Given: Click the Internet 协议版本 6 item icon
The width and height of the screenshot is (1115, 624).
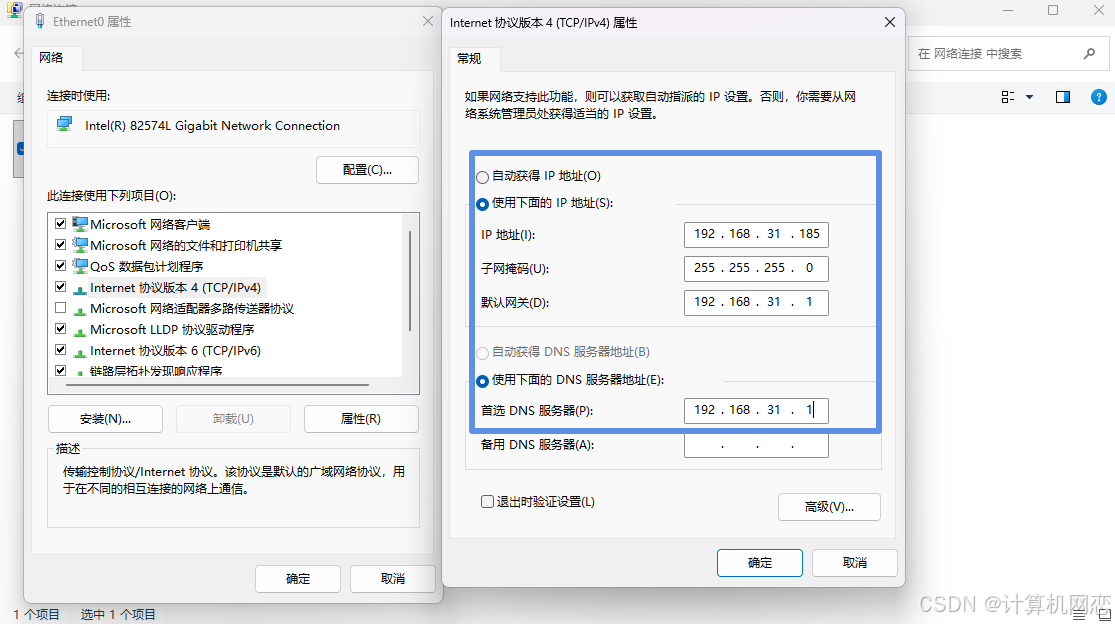Looking at the screenshot, I should coord(80,351).
